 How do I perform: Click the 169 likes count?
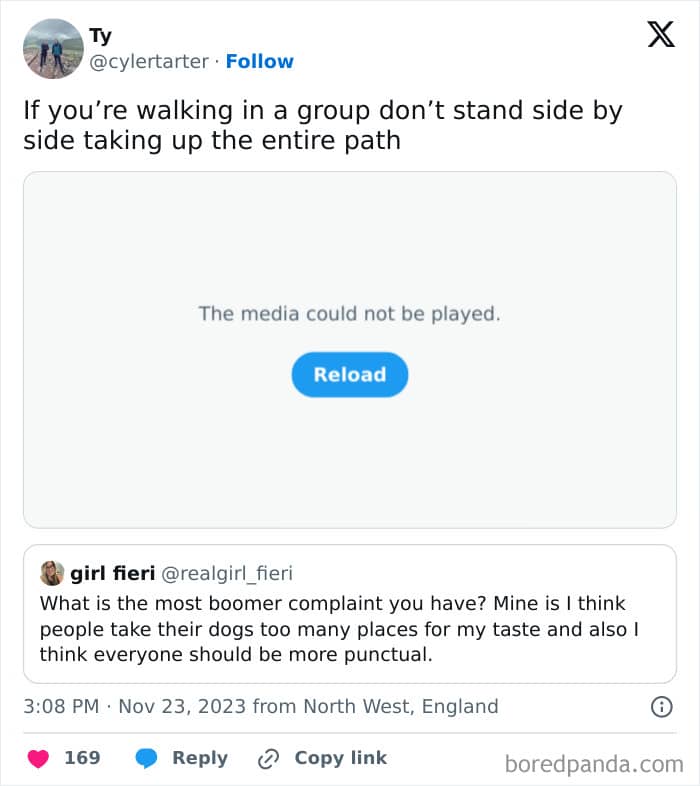[82, 758]
